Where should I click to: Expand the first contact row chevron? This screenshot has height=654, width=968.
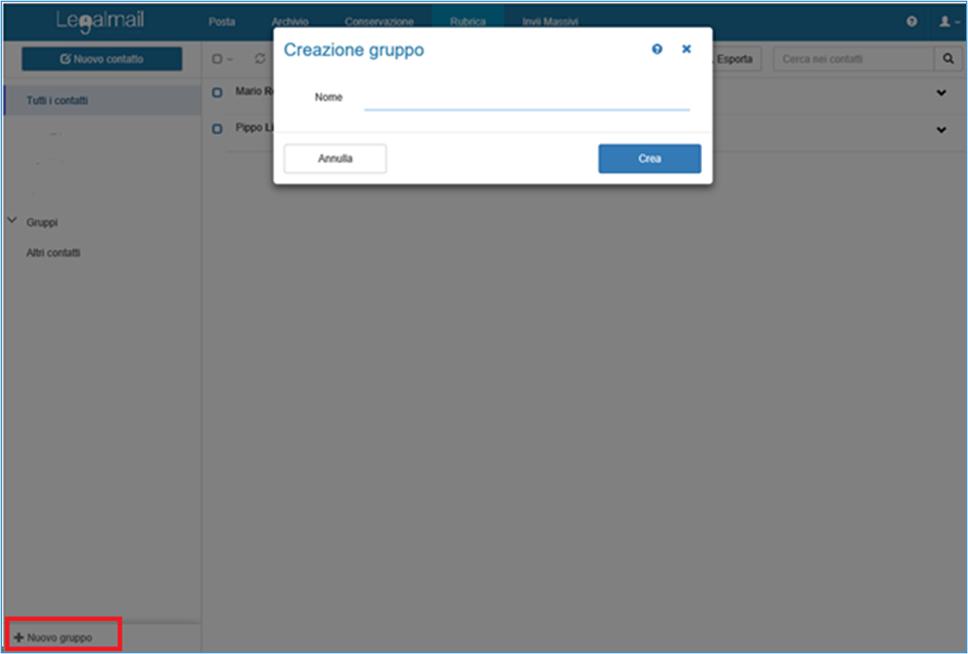(x=940, y=93)
